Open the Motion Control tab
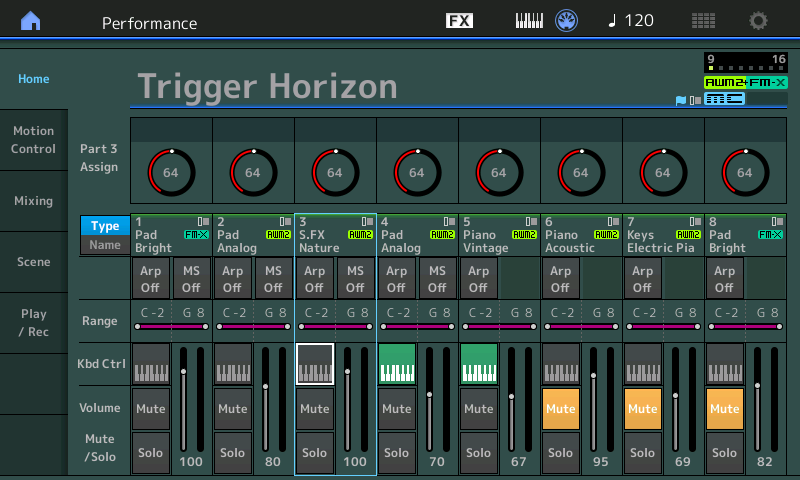This screenshot has height=480, width=800. pyautogui.click(x=34, y=140)
